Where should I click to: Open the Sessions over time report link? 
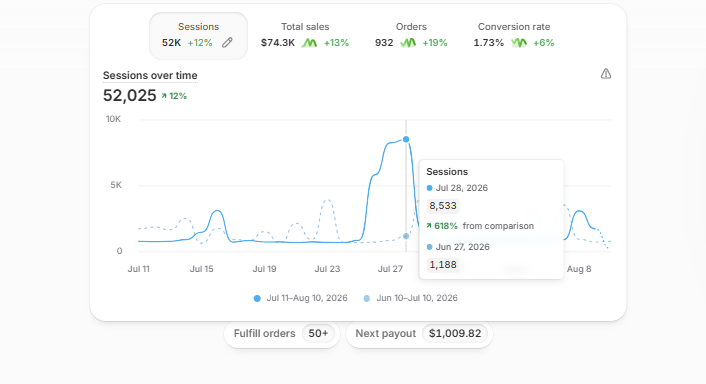click(x=150, y=75)
